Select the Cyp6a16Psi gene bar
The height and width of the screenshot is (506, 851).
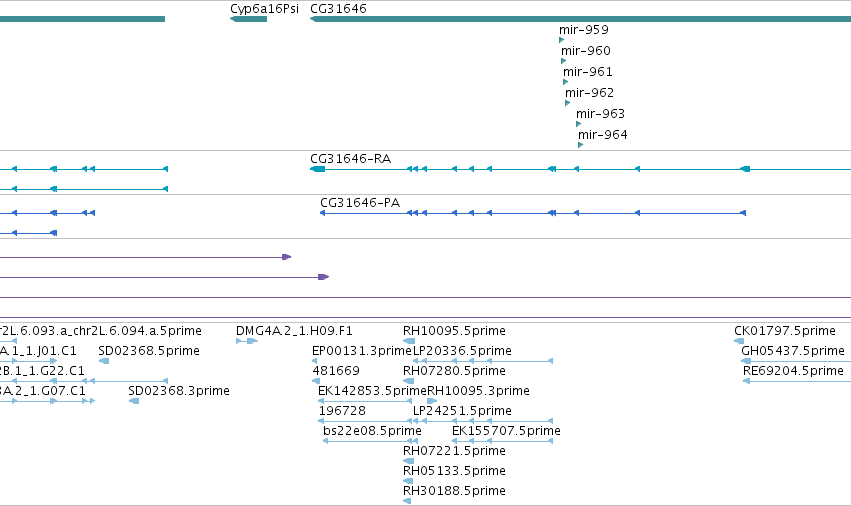point(249,19)
